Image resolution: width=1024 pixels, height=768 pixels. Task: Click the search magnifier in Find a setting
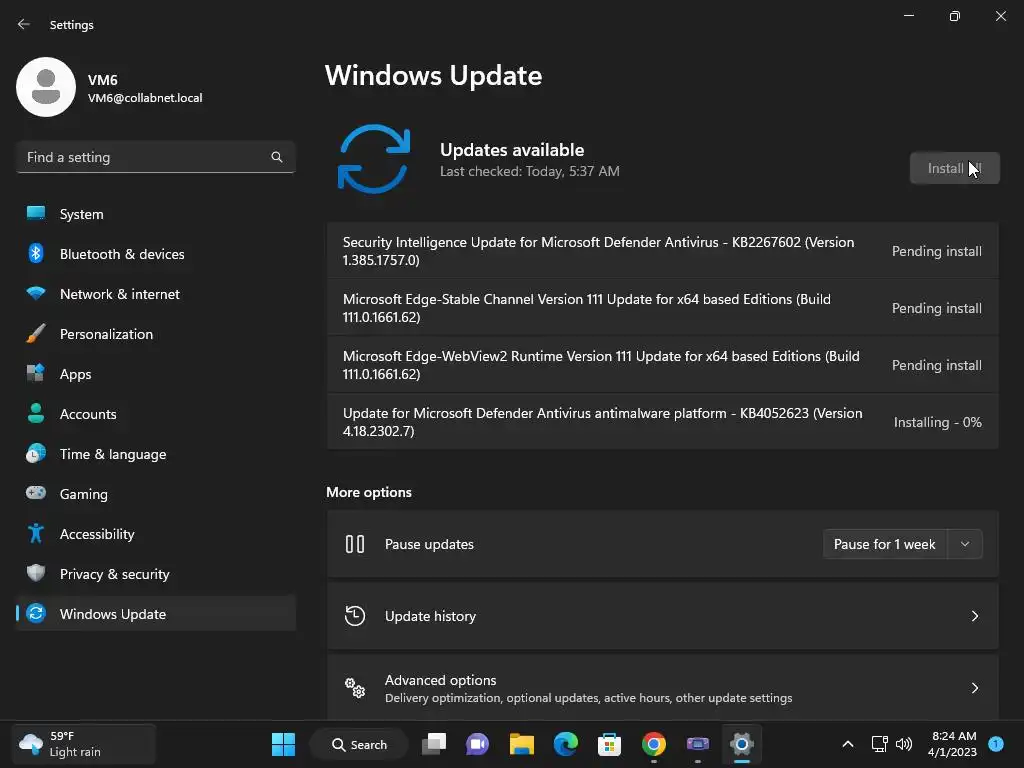pyautogui.click(x=277, y=157)
